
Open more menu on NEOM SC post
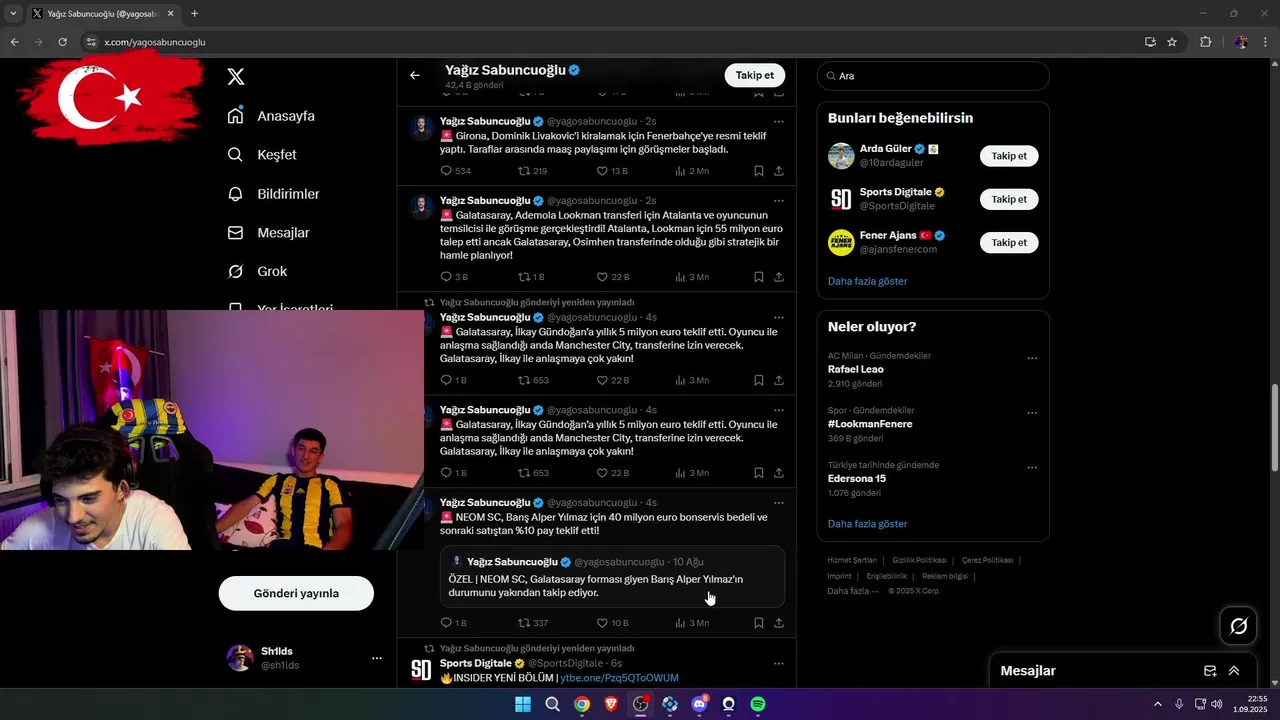[x=778, y=503]
